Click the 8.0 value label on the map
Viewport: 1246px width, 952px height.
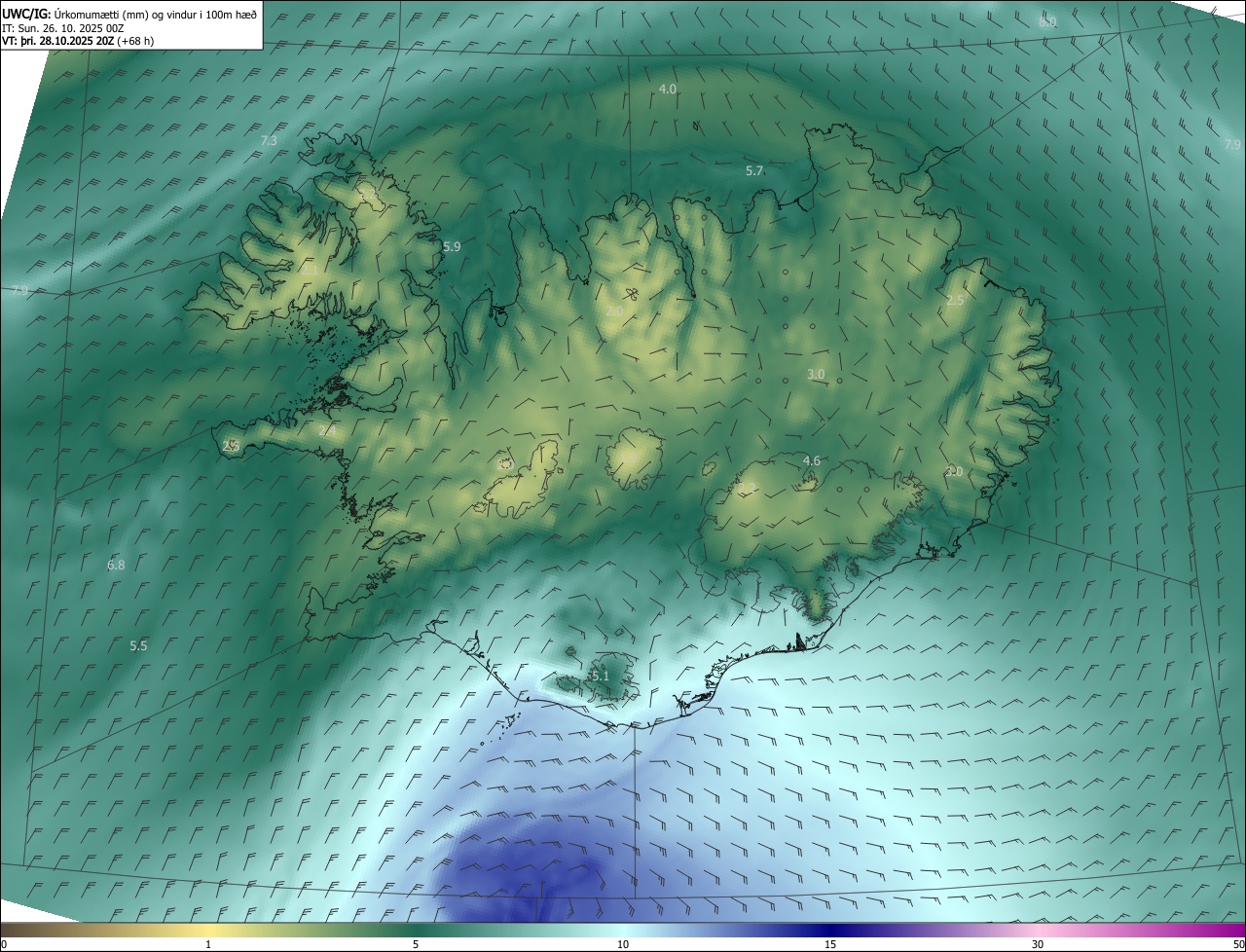[x=1047, y=21]
